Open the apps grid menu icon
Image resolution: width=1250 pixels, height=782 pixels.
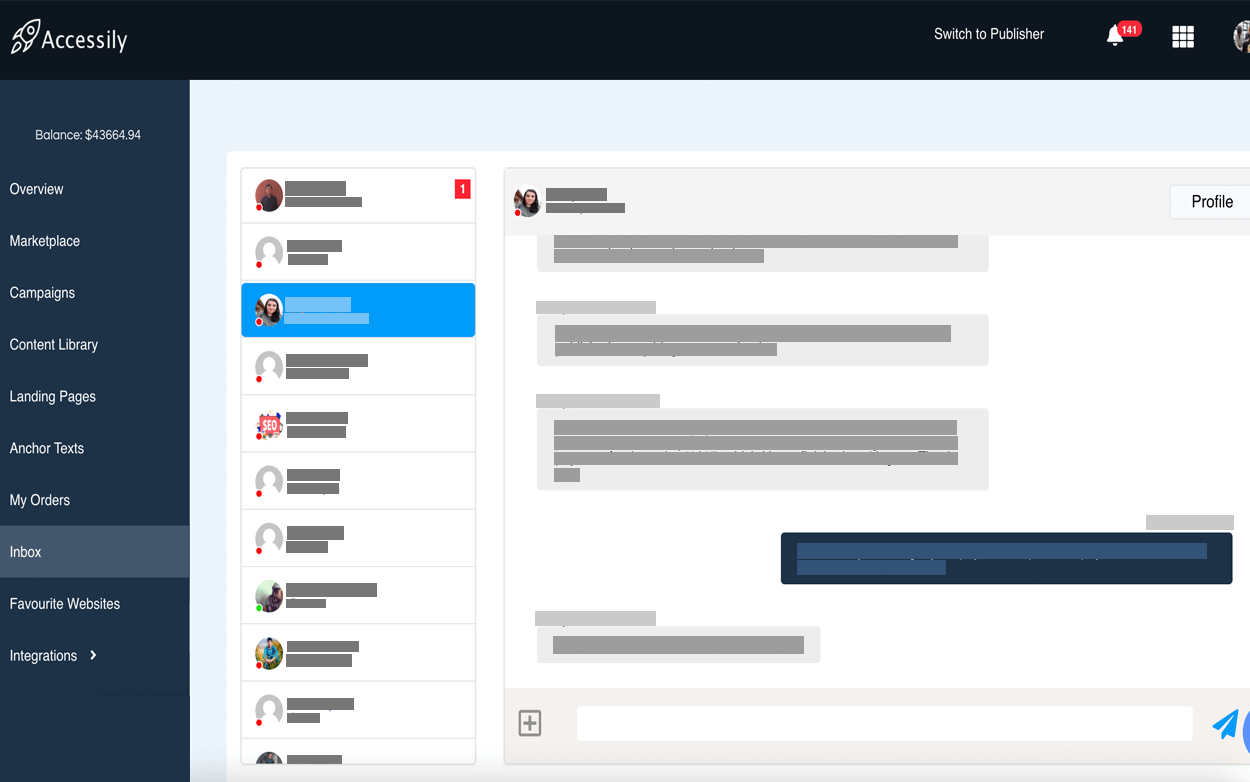[x=1183, y=37]
